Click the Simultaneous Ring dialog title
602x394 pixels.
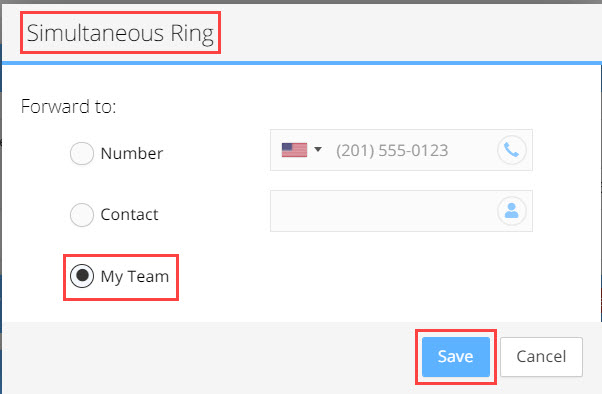coord(120,33)
